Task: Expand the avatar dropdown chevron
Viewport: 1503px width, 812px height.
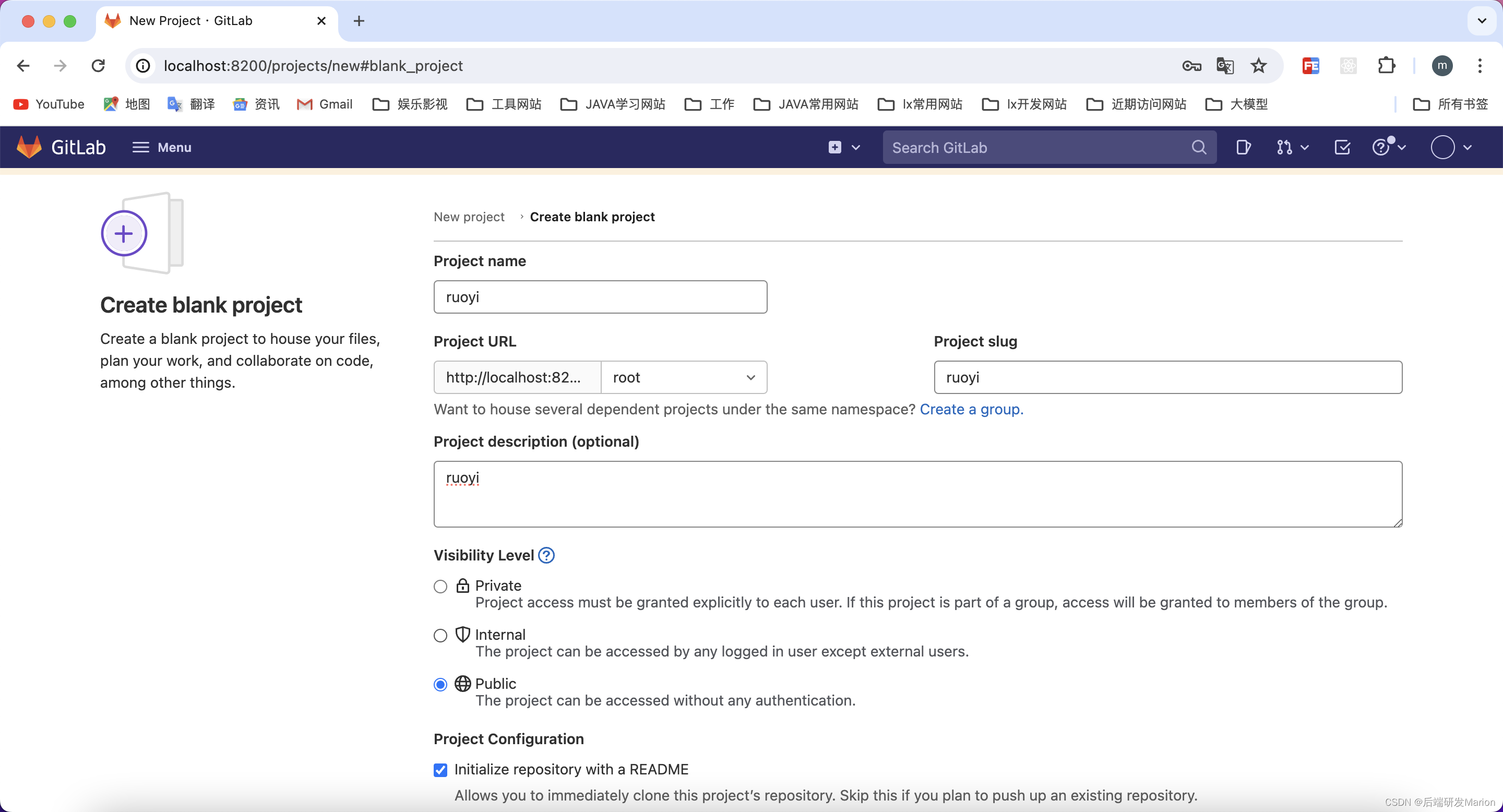Action: [1469, 147]
